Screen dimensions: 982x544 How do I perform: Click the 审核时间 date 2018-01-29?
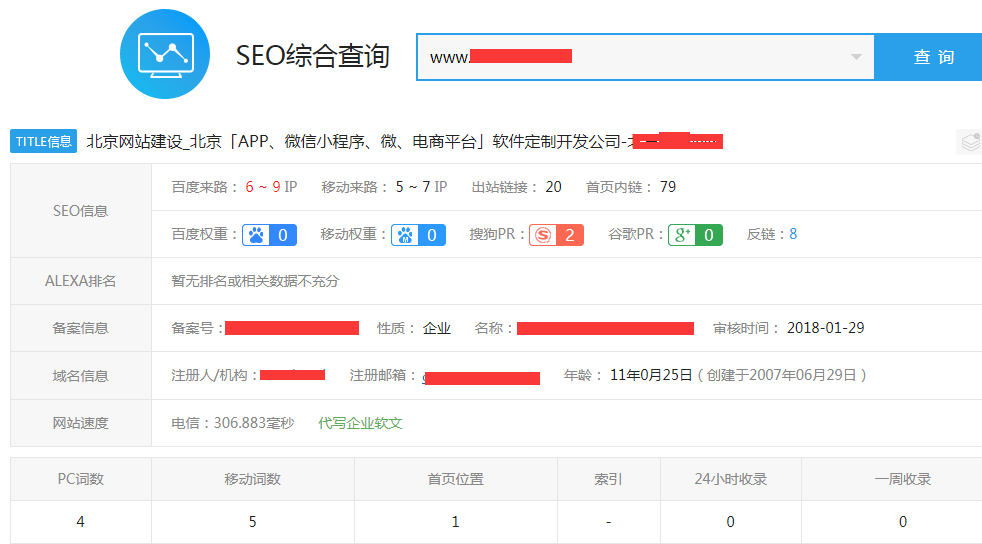tap(825, 328)
